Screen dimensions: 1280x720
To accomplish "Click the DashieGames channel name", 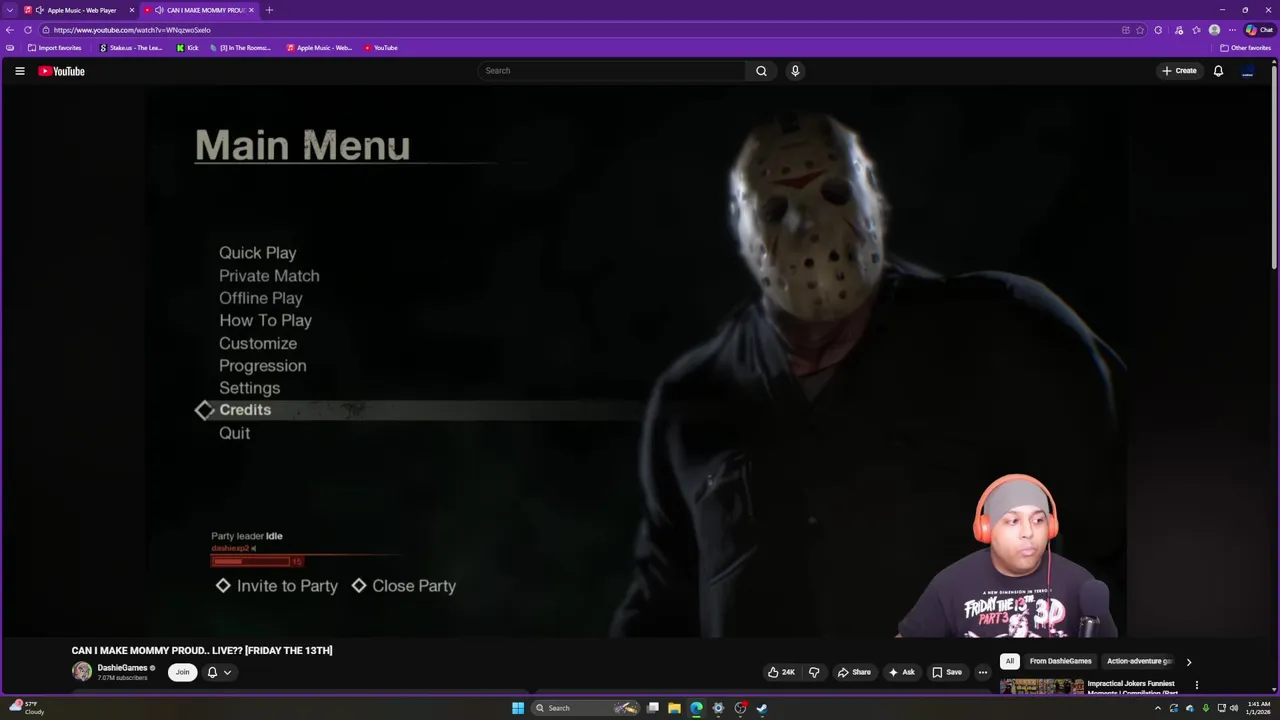I will [x=122, y=668].
